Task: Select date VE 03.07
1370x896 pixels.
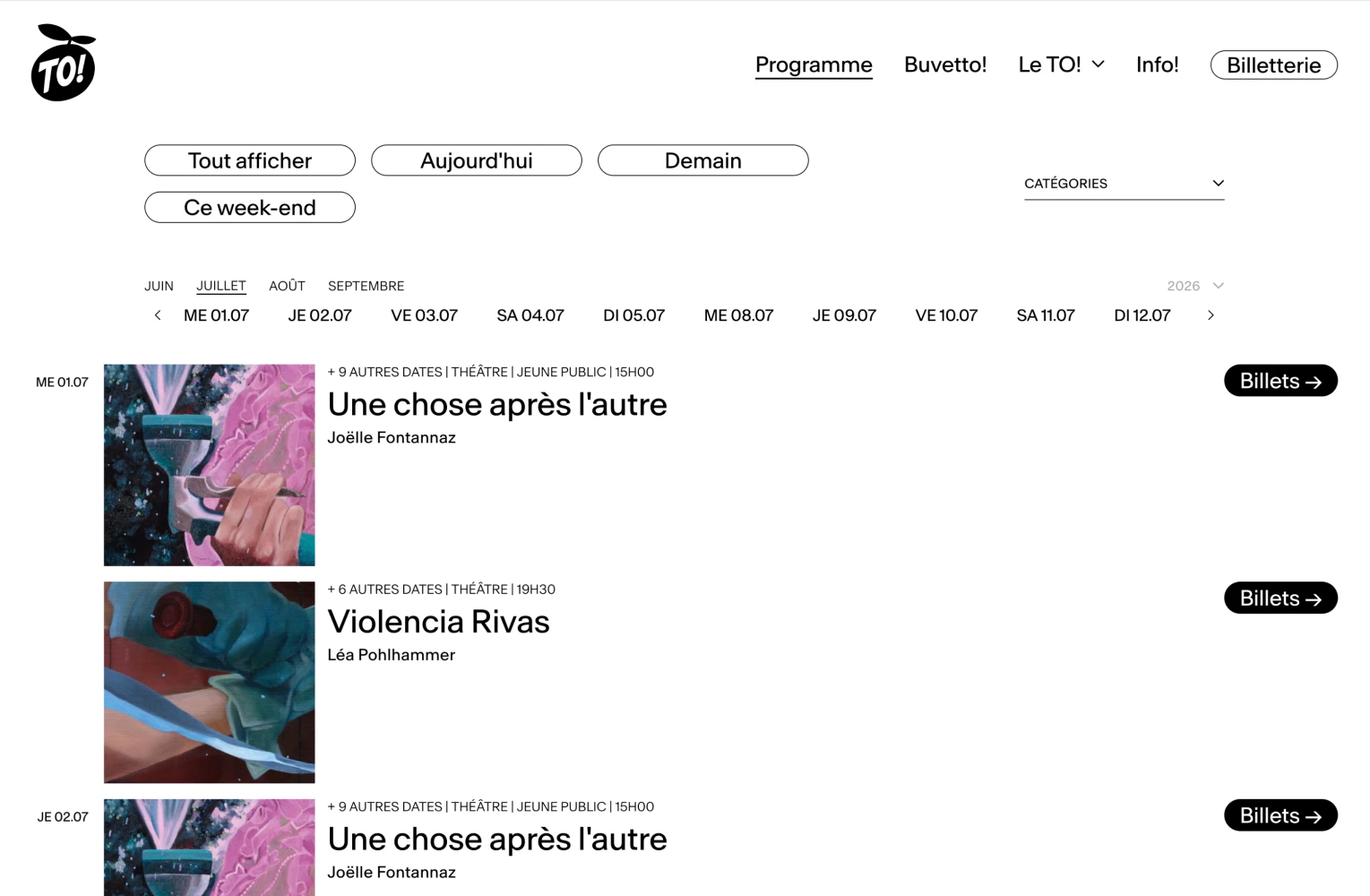Action: click(424, 315)
